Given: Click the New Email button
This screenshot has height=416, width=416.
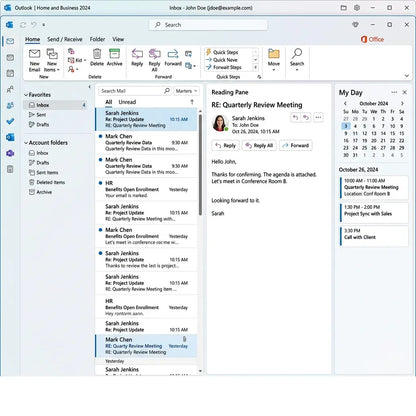Looking at the screenshot, I should point(34,60).
